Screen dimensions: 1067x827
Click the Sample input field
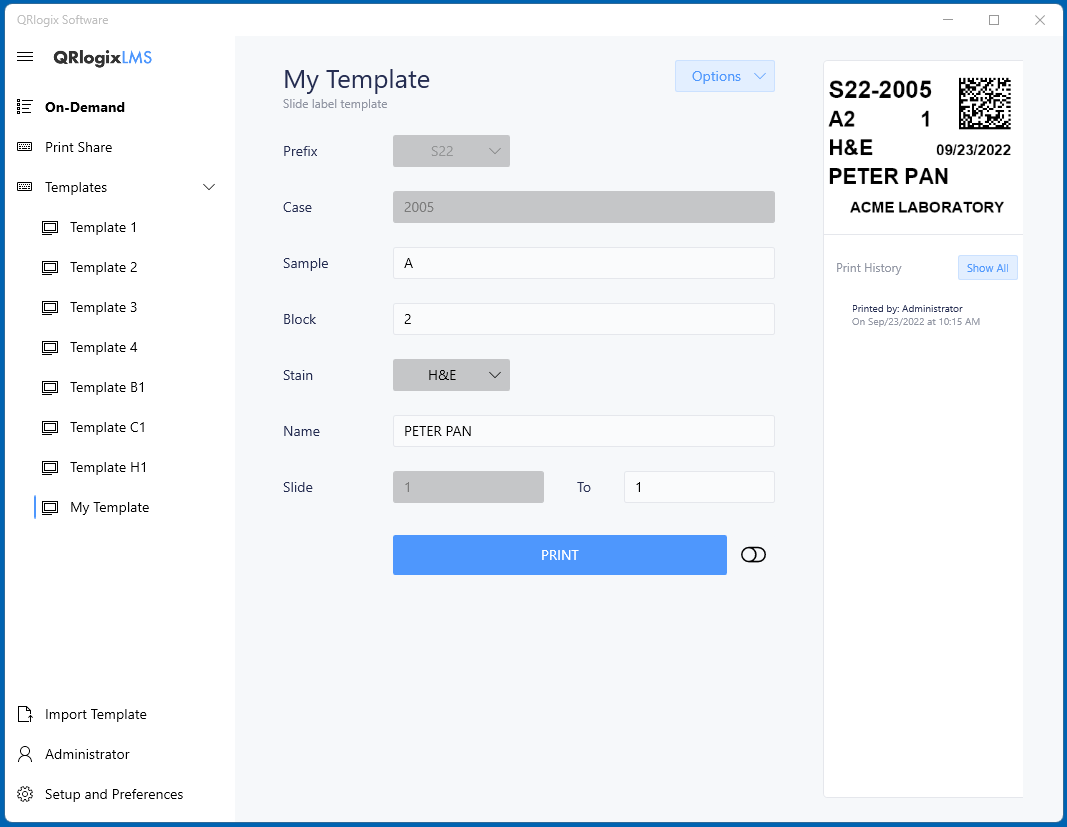[x=584, y=263]
